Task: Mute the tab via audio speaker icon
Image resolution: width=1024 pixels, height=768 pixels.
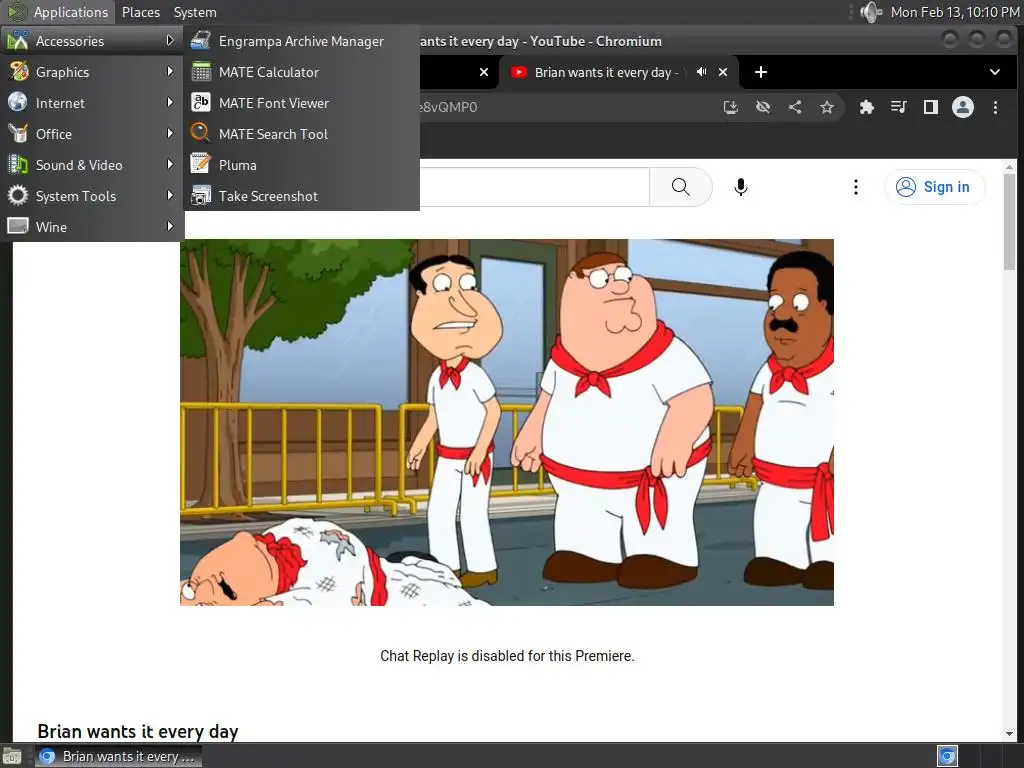Action: coord(701,72)
